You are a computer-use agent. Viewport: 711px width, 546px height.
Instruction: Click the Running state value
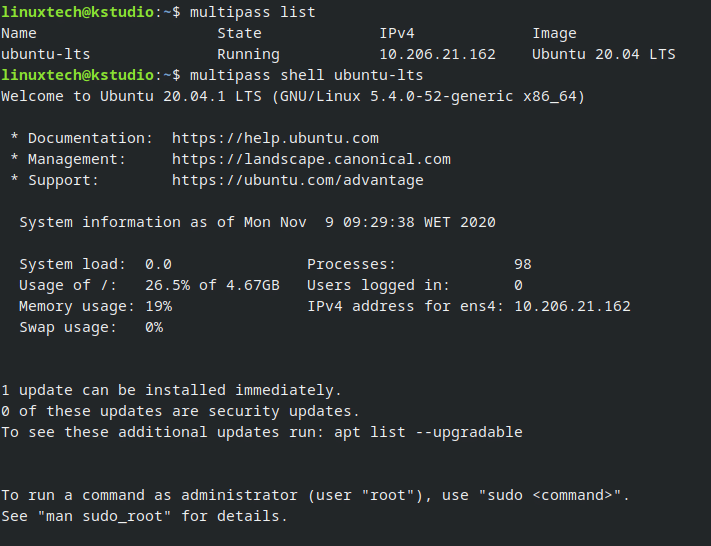248,55
